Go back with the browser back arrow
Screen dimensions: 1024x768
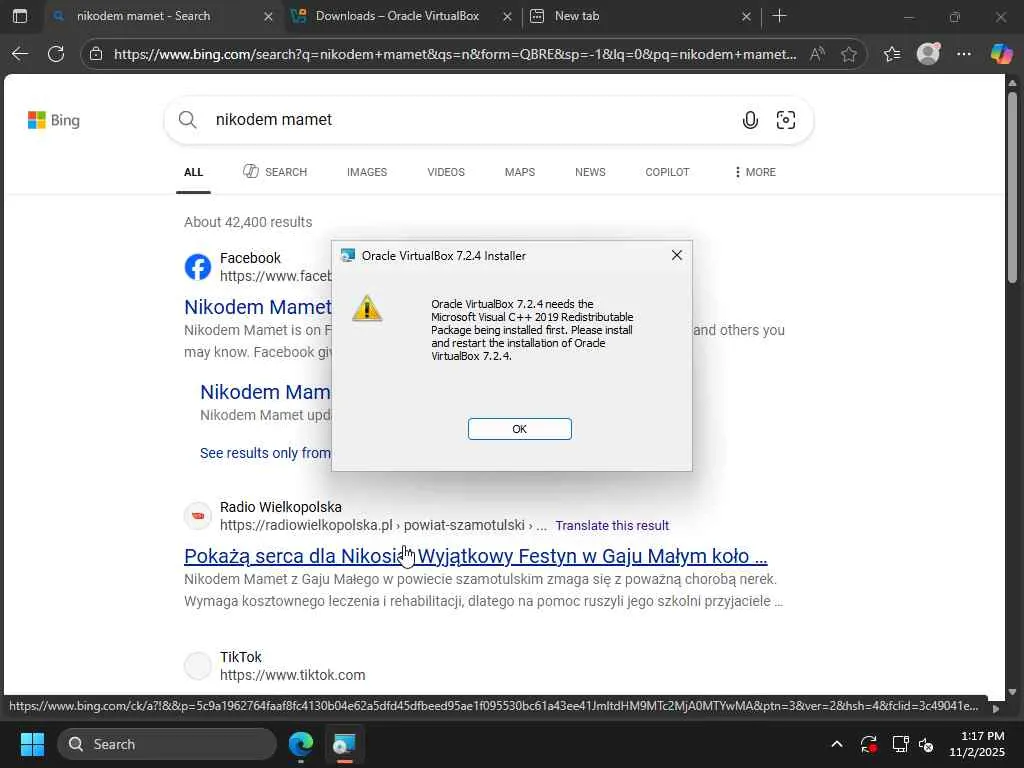pos(20,54)
